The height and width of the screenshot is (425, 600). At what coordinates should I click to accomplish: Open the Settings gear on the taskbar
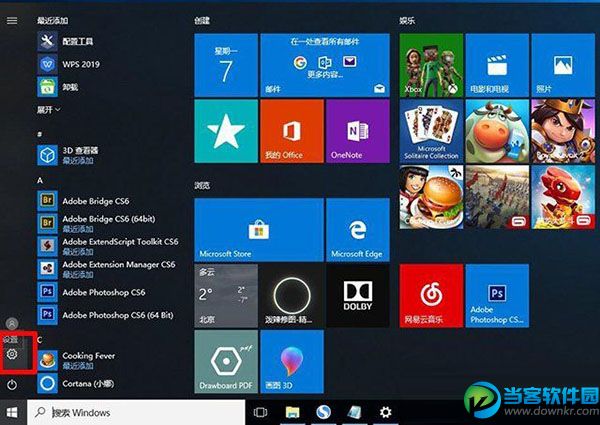385,412
